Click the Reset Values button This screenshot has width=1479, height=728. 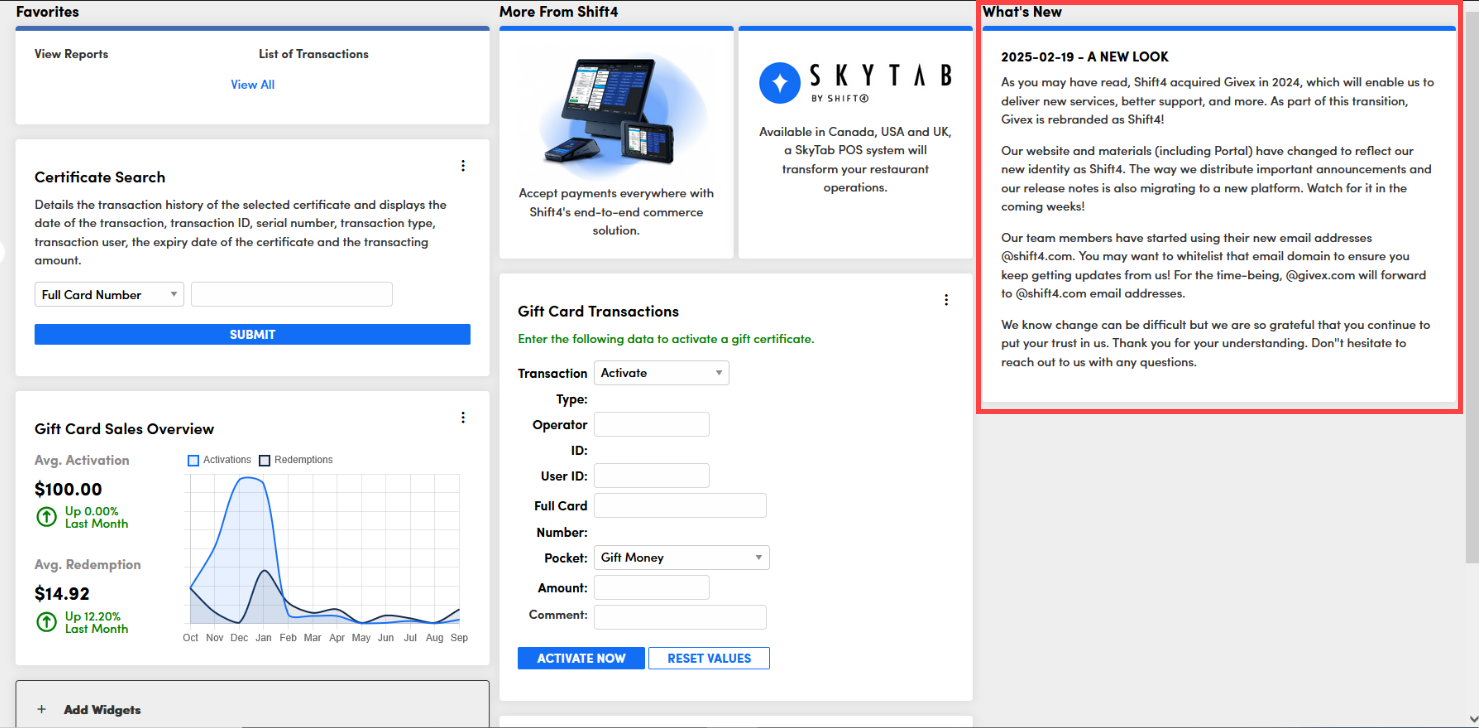pyautogui.click(x=708, y=658)
